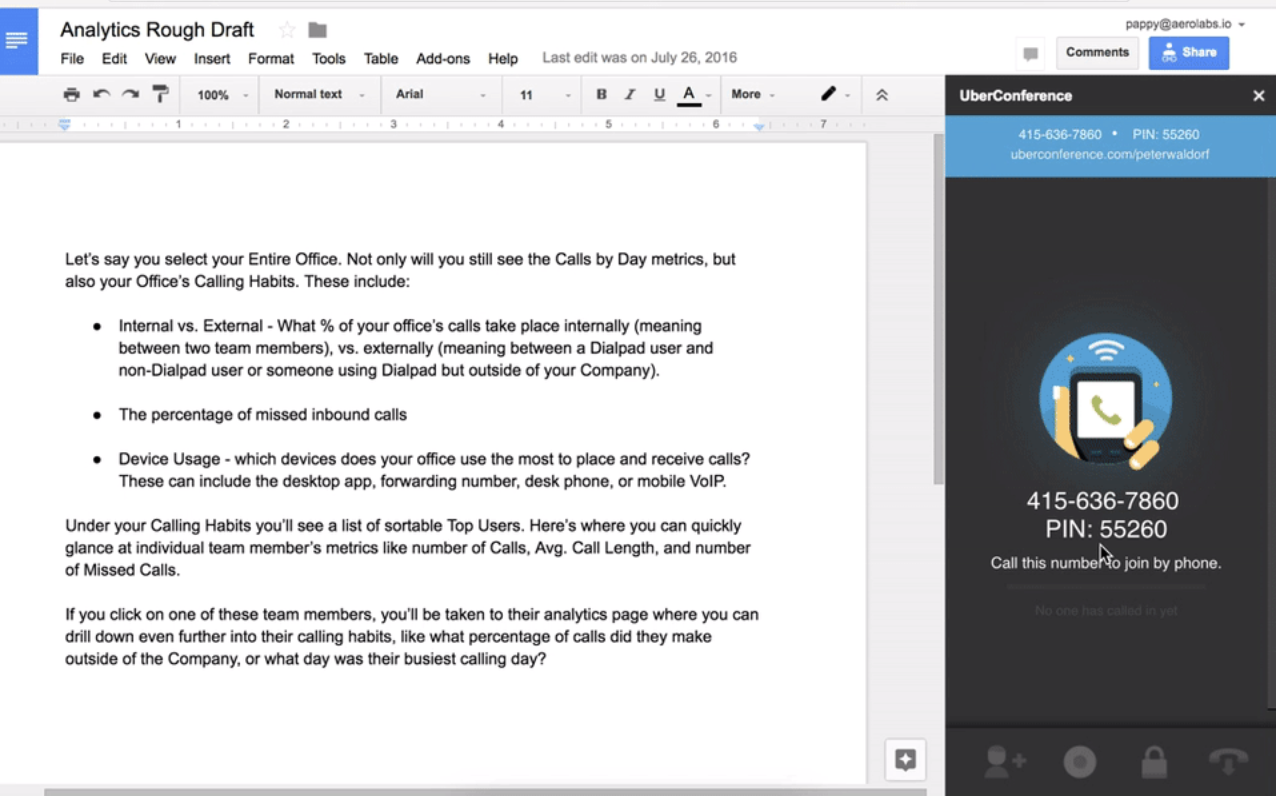Click the document's vertical scrollbar
This screenshot has width=1286, height=802.
tap(938, 310)
